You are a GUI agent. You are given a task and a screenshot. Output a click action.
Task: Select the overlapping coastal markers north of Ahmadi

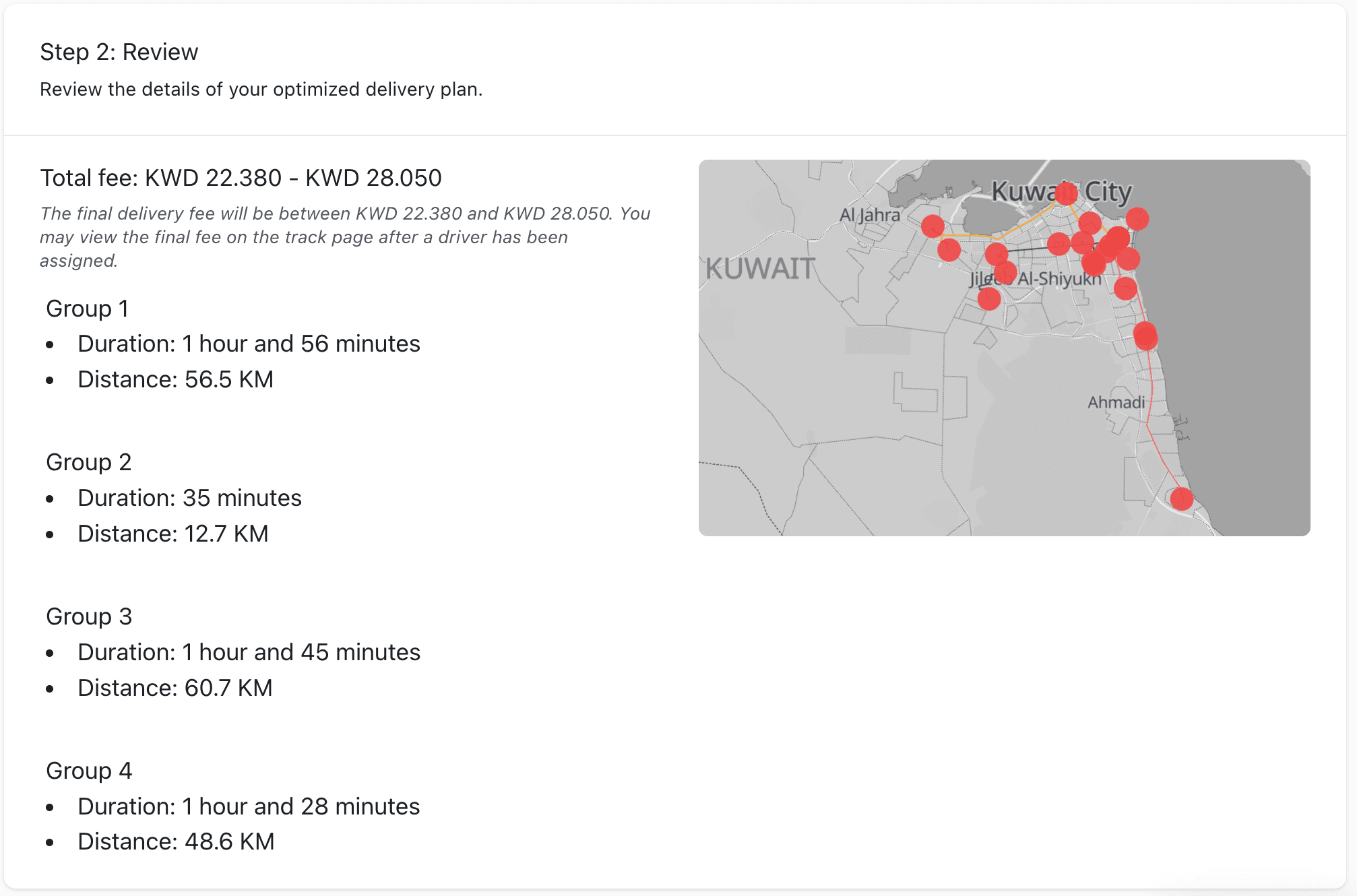click(1145, 335)
